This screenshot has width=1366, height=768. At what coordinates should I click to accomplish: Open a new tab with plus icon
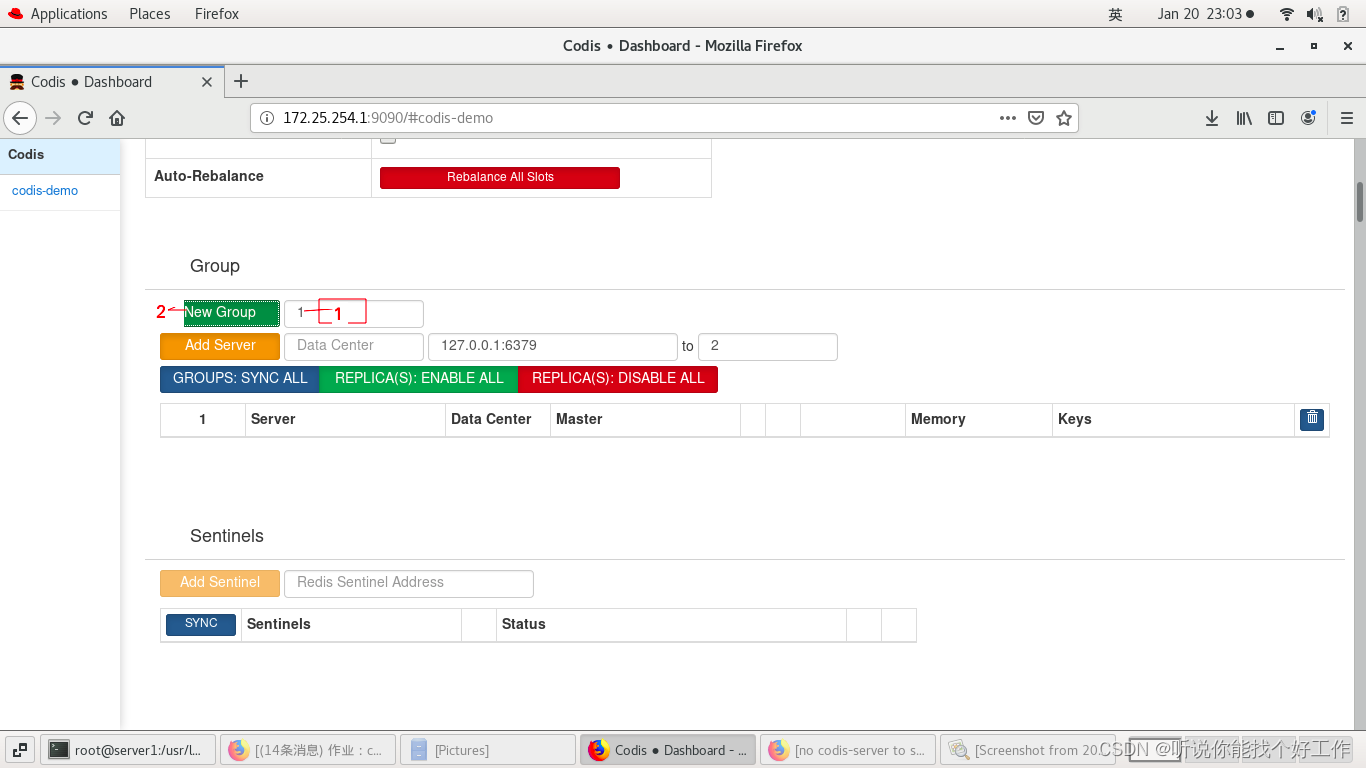point(240,81)
